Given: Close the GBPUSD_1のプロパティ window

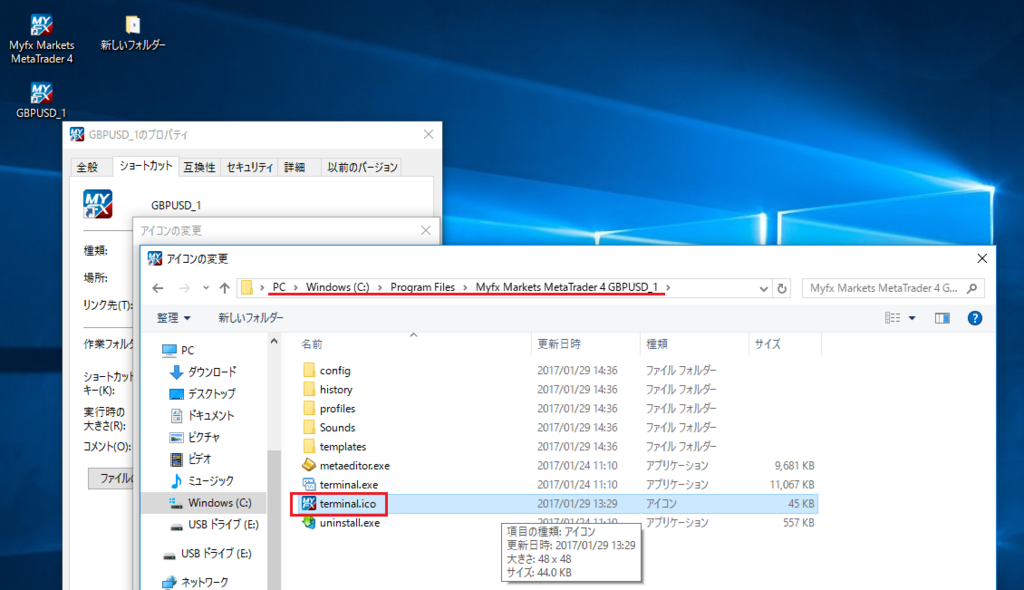Looking at the screenshot, I should click(428, 134).
